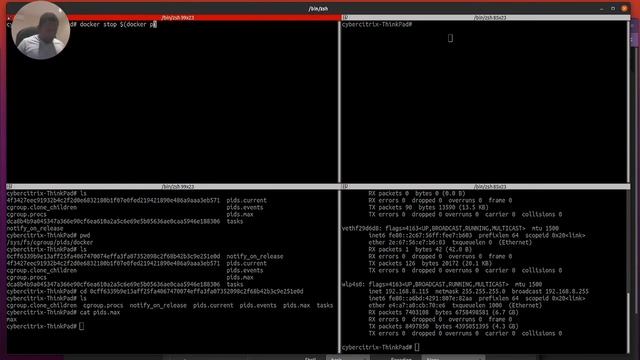The width and height of the screenshot is (640, 360).
Task: Click the 'inet6 fe80::a6bd:4291:807e:82aa' line
Action: click(477, 298)
